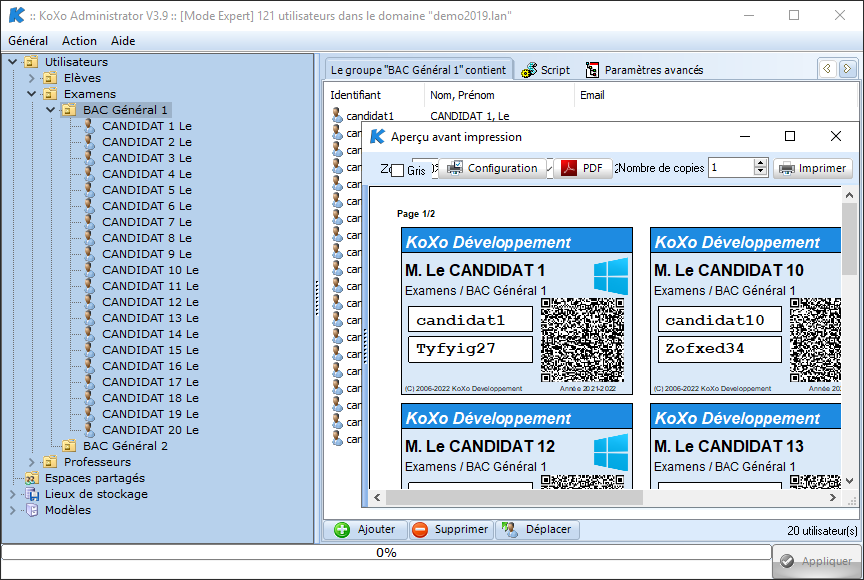This screenshot has width=864, height=580.
Task: Click user icon of CANDIDAT 20 Le
Action: pyautogui.click(x=89, y=429)
